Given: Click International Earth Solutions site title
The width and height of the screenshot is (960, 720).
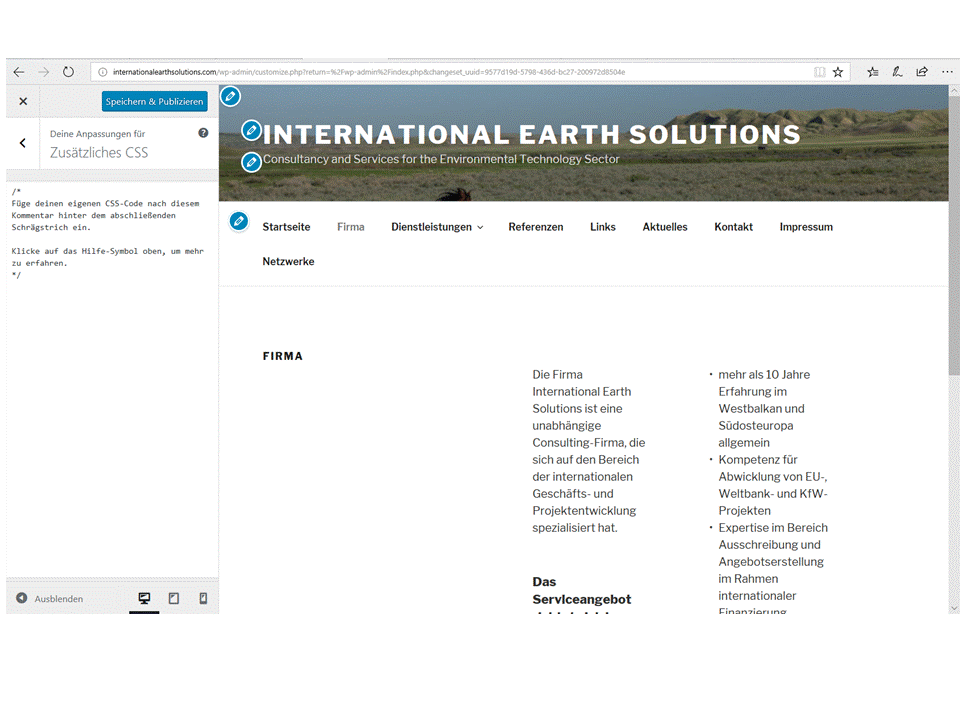Looking at the screenshot, I should 531,135.
